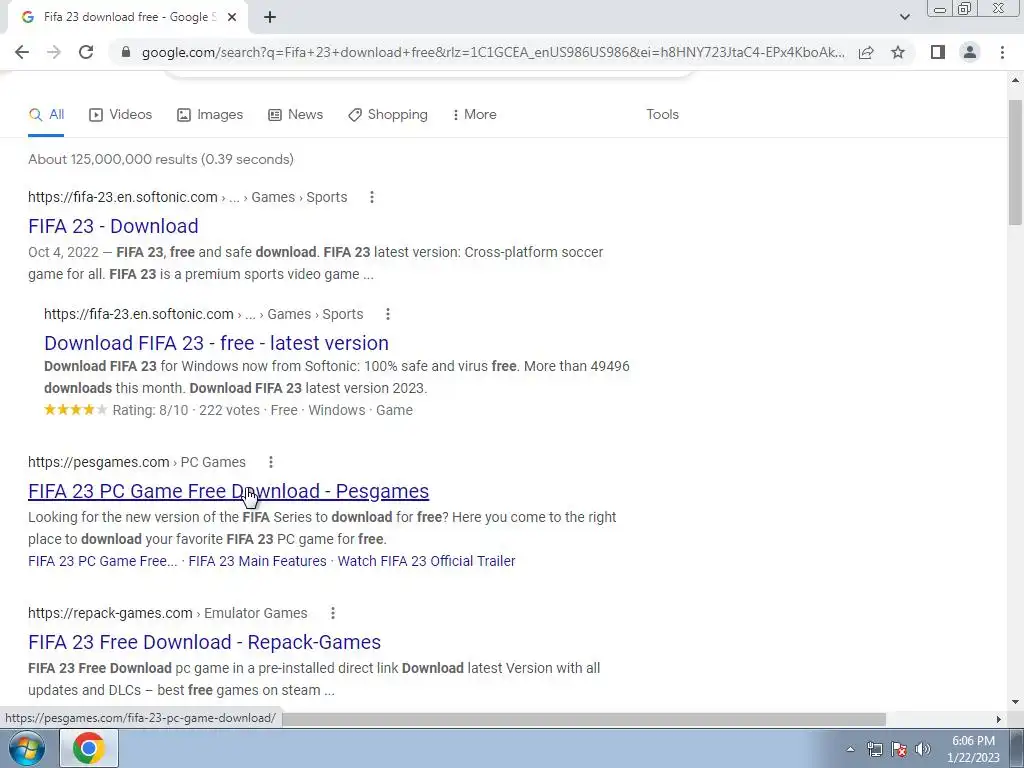Click the About 125,000,000 results text
Viewport: 1024px width, 768px height.
pos(161,159)
